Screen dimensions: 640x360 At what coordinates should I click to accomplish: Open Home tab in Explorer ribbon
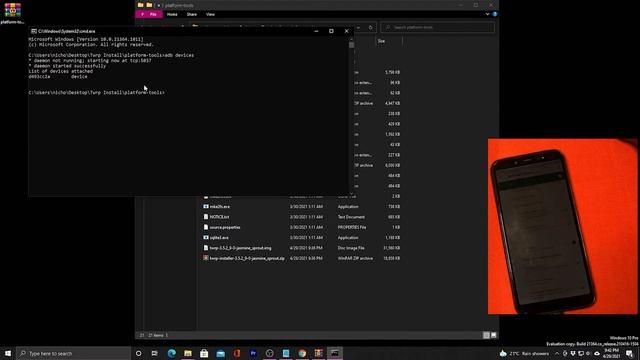point(172,14)
